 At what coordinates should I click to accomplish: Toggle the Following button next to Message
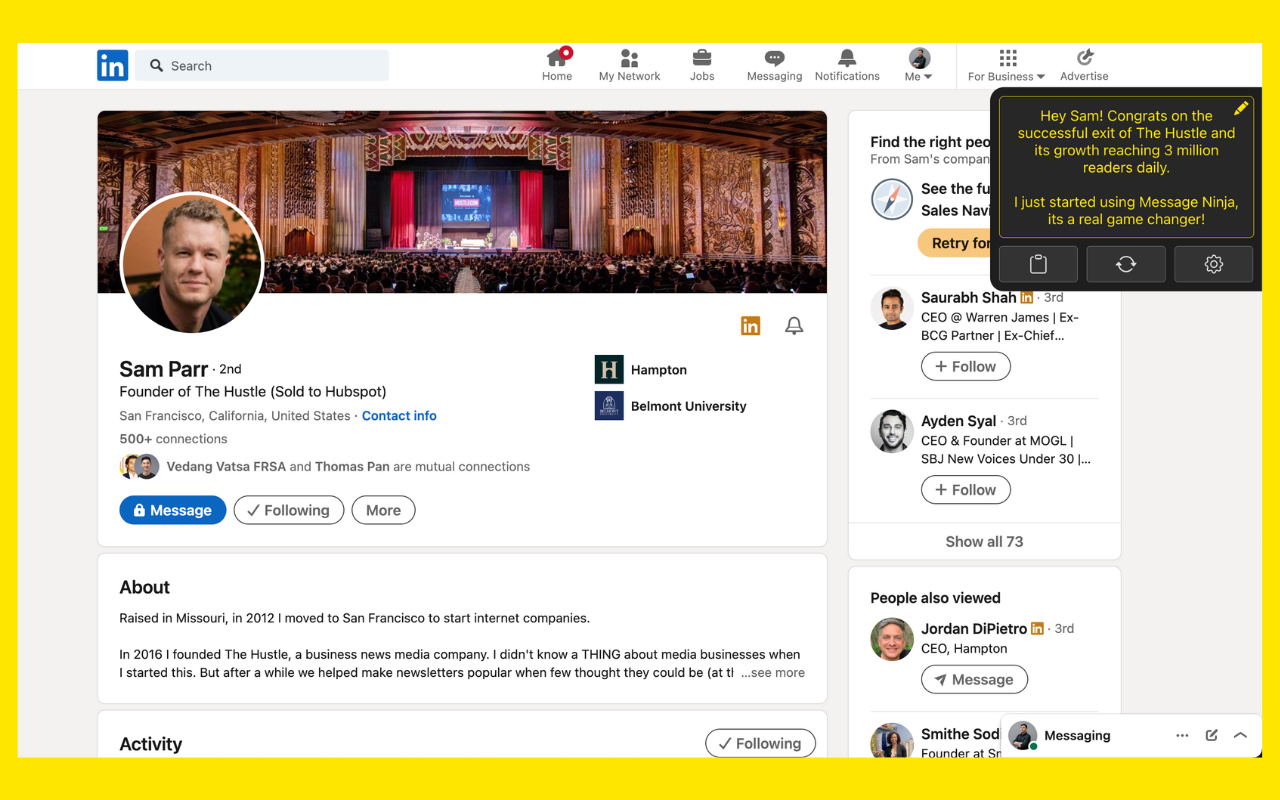288,510
